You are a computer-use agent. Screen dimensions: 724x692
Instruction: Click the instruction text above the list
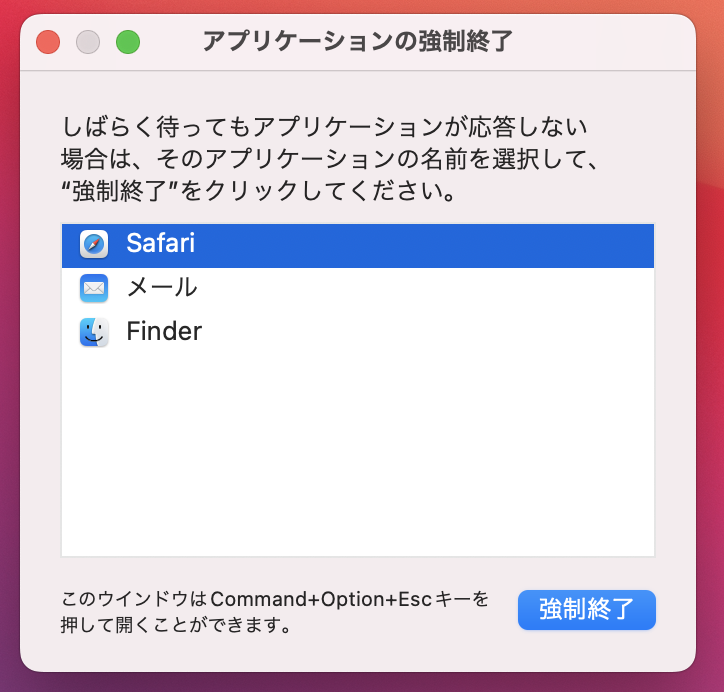[x=330, y=159]
